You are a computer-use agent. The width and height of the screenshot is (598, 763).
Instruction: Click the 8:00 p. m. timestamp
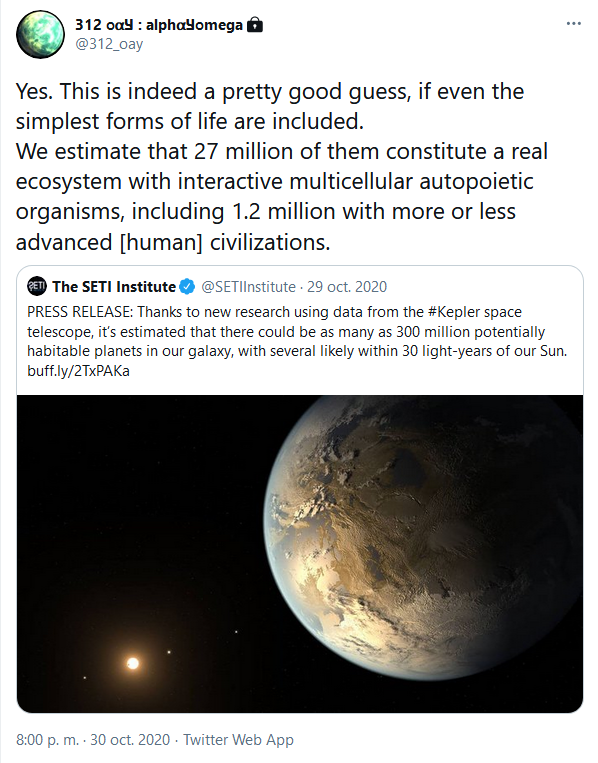pos(47,740)
